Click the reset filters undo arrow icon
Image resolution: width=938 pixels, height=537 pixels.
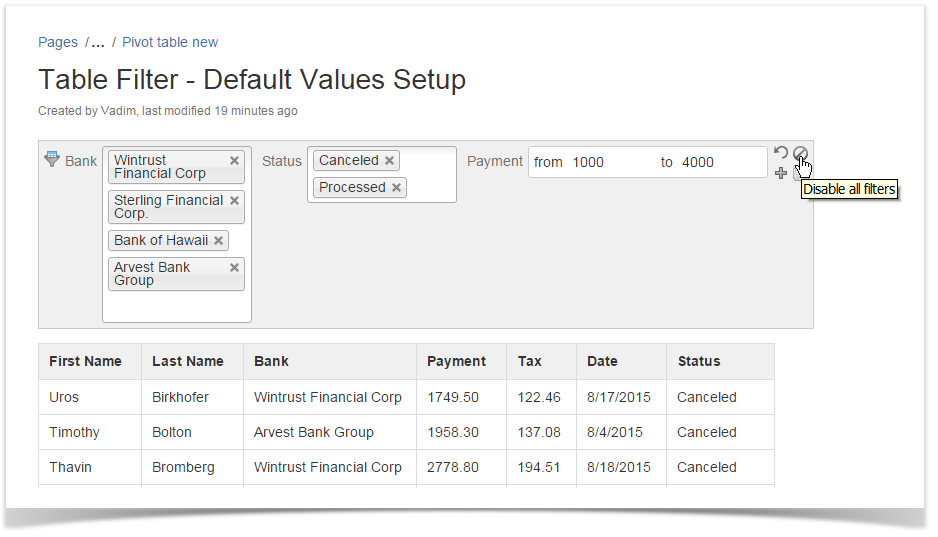click(x=781, y=152)
